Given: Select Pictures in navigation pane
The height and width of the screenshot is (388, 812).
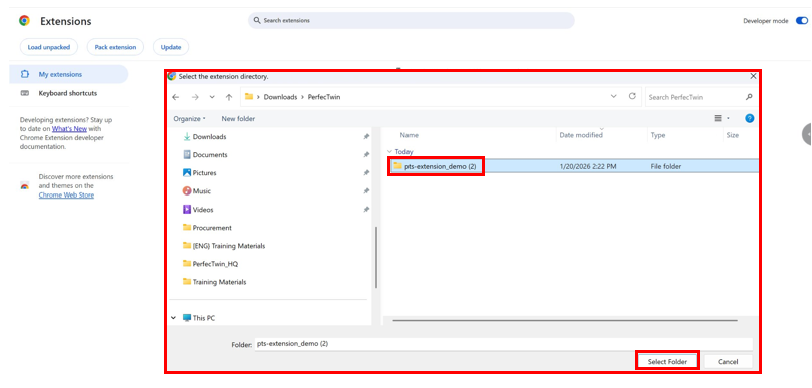Looking at the screenshot, I should tap(205, 173).
